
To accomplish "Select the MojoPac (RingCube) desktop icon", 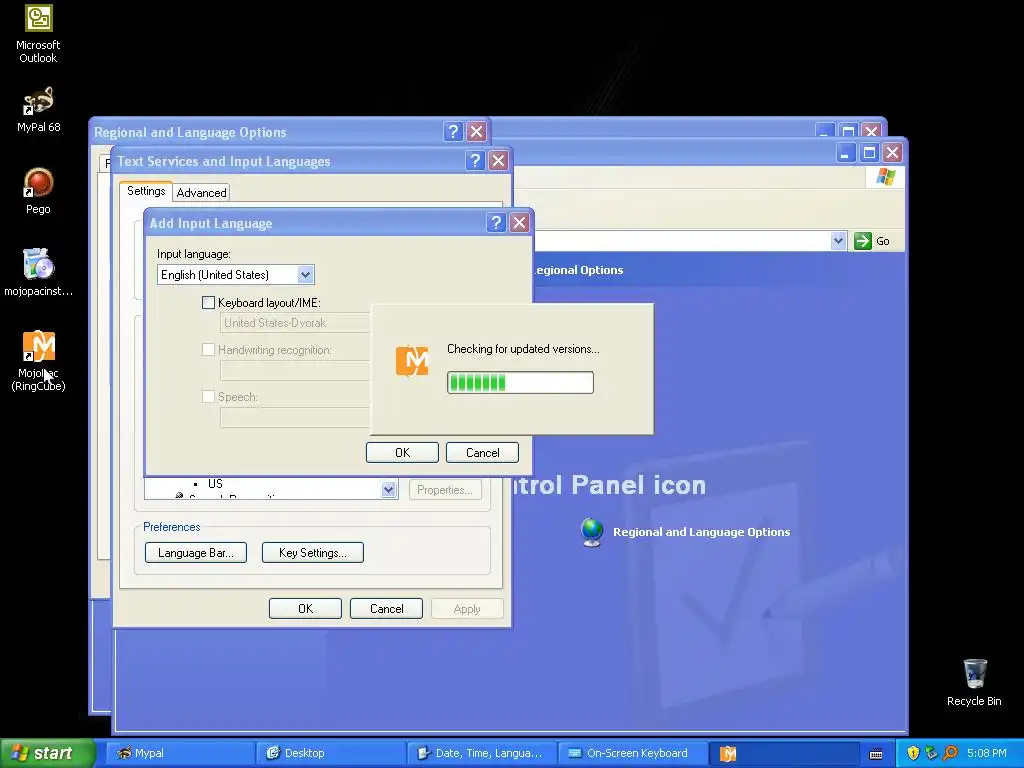I will pyautogui.click(x=38, y=360).
